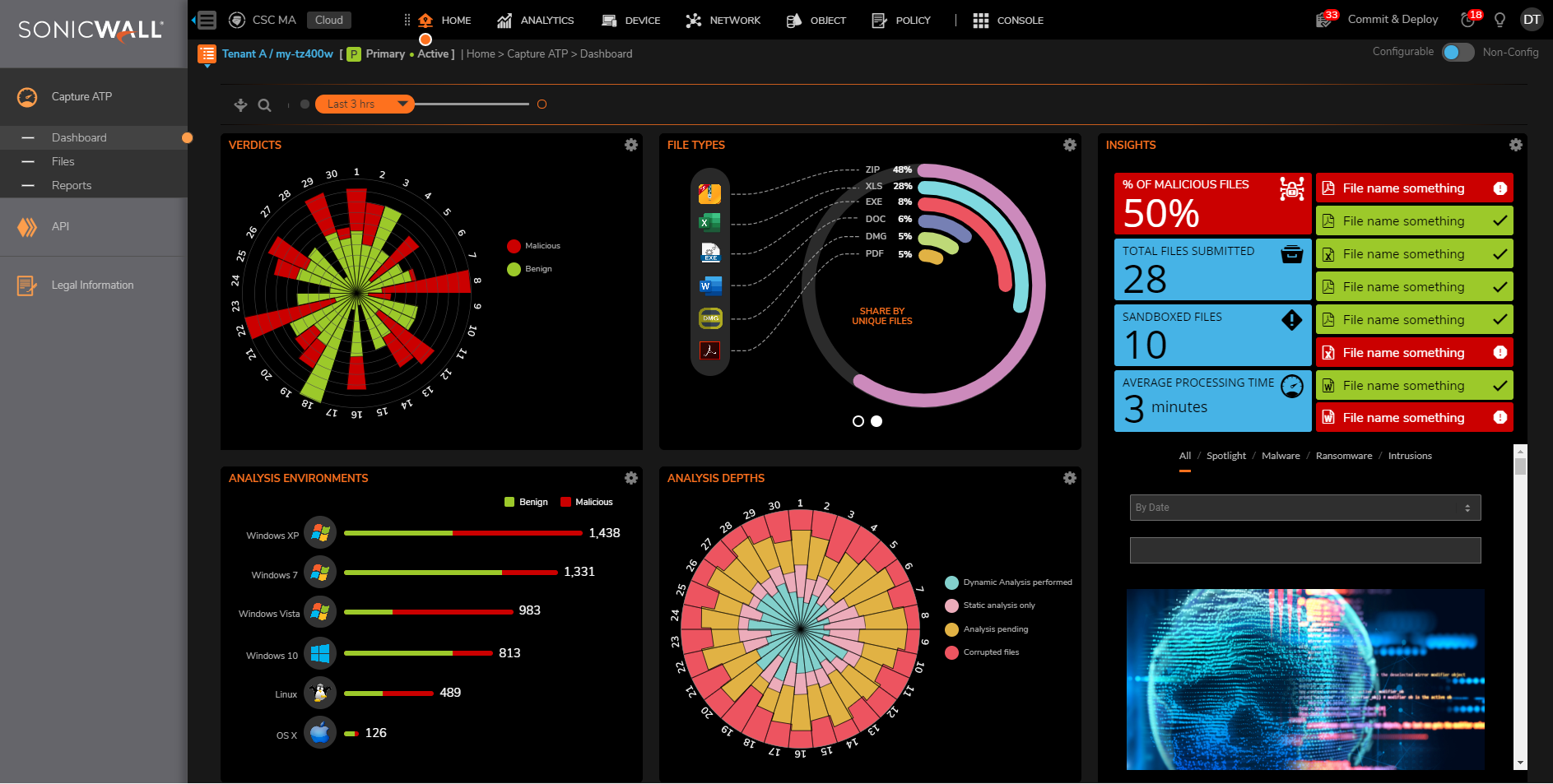Click the time range slider end handle
This screenshot has height=784, width=1553.
click(x=542, y=104)
